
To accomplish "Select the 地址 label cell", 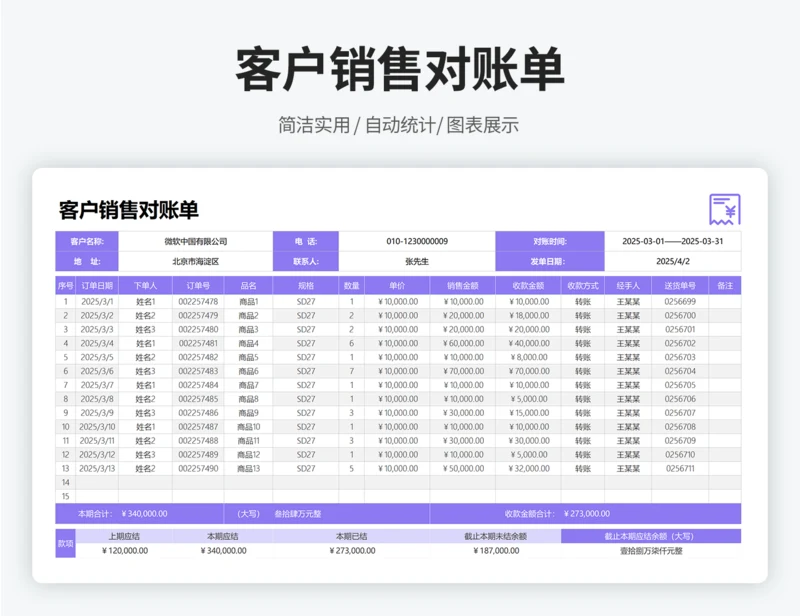I will click(87, 261).
